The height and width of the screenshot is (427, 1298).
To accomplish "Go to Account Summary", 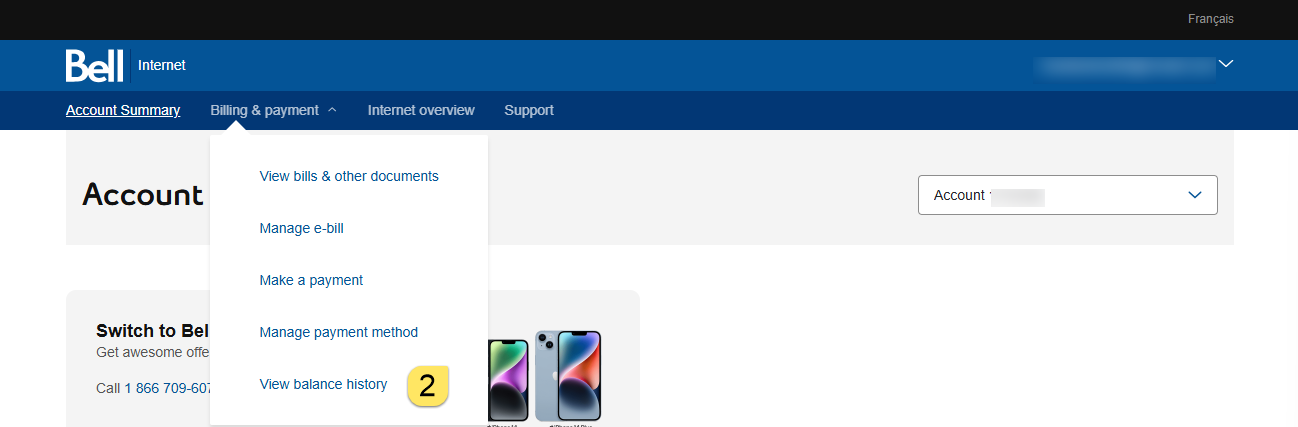I will click(123, 110).
